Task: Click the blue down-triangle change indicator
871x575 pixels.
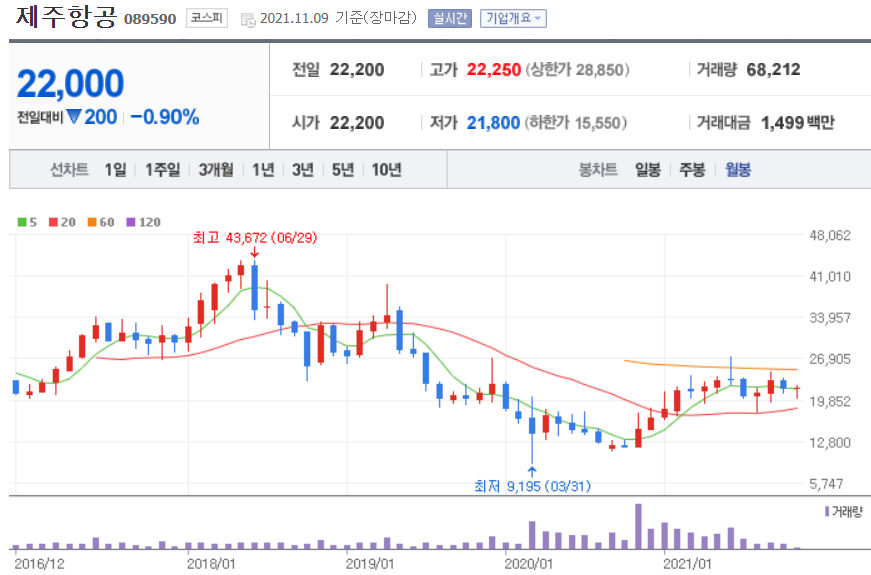Action: [74, 117]
